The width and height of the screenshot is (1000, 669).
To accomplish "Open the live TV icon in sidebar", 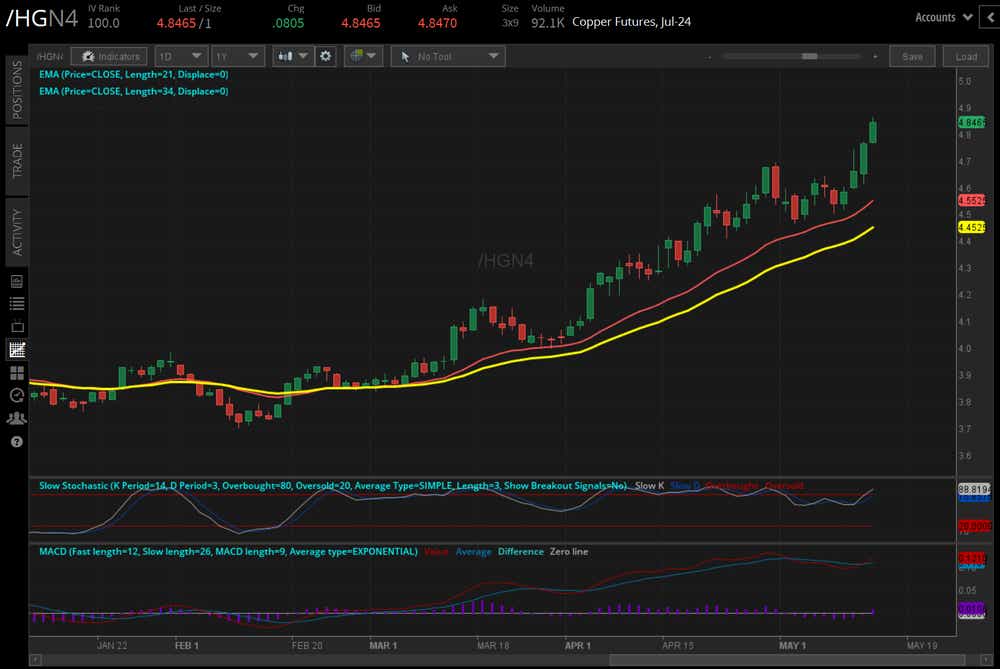I will pyautogui.click(x=17, y=326).
